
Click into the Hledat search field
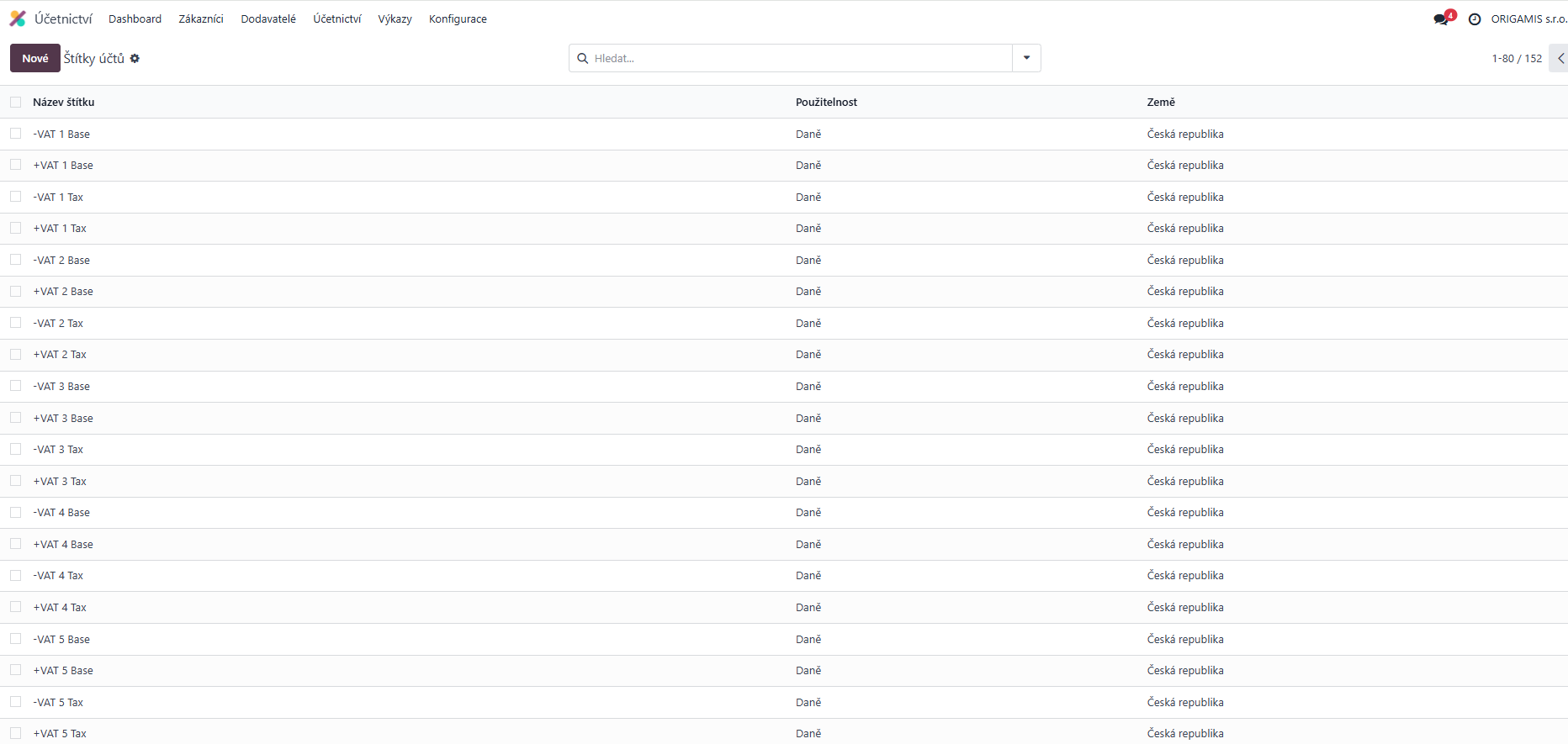[799, 59]
